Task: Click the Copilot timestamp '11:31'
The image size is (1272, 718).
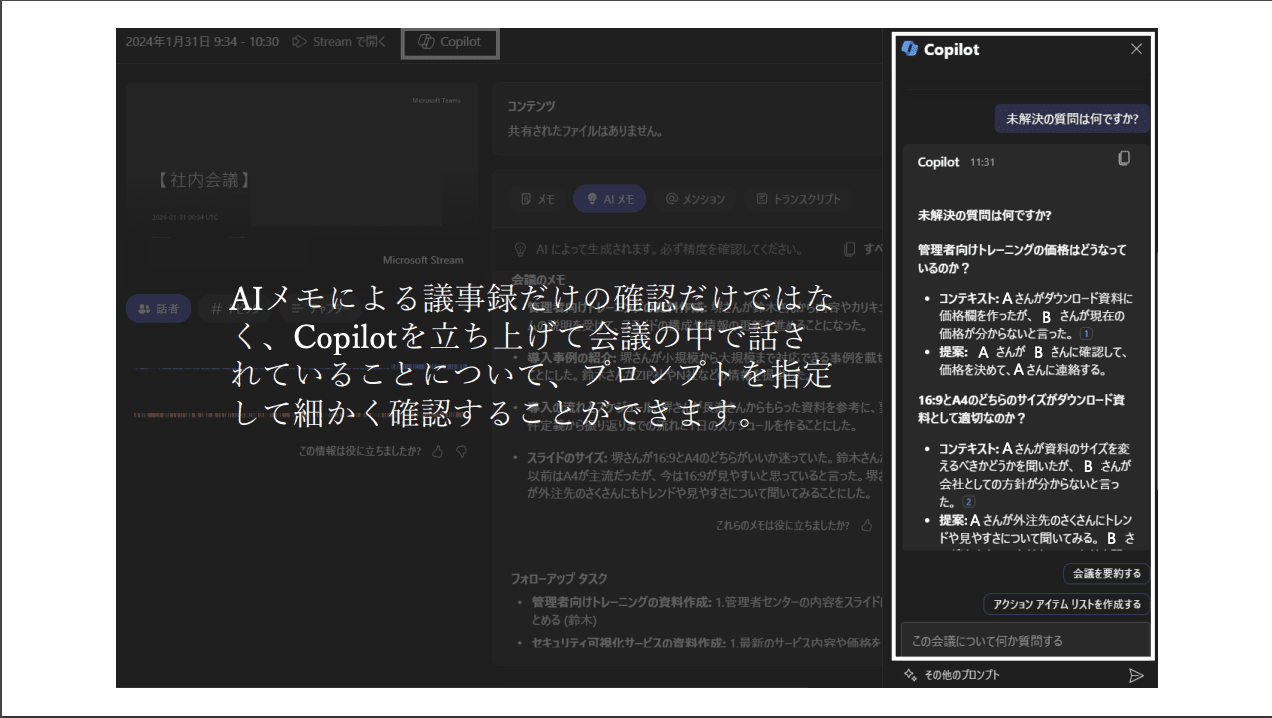Action: [x=982, y=162]
